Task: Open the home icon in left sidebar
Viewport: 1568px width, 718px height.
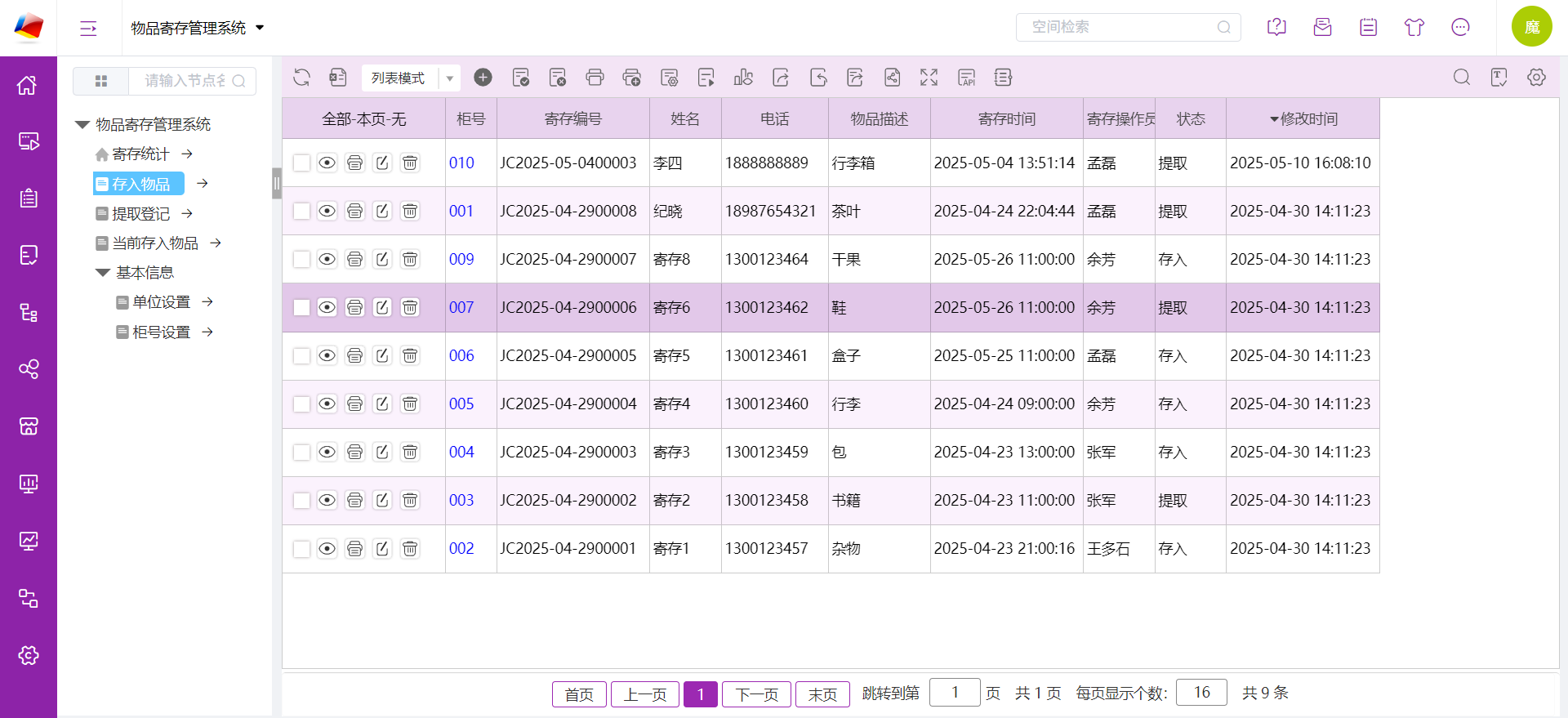Action: 29,85
